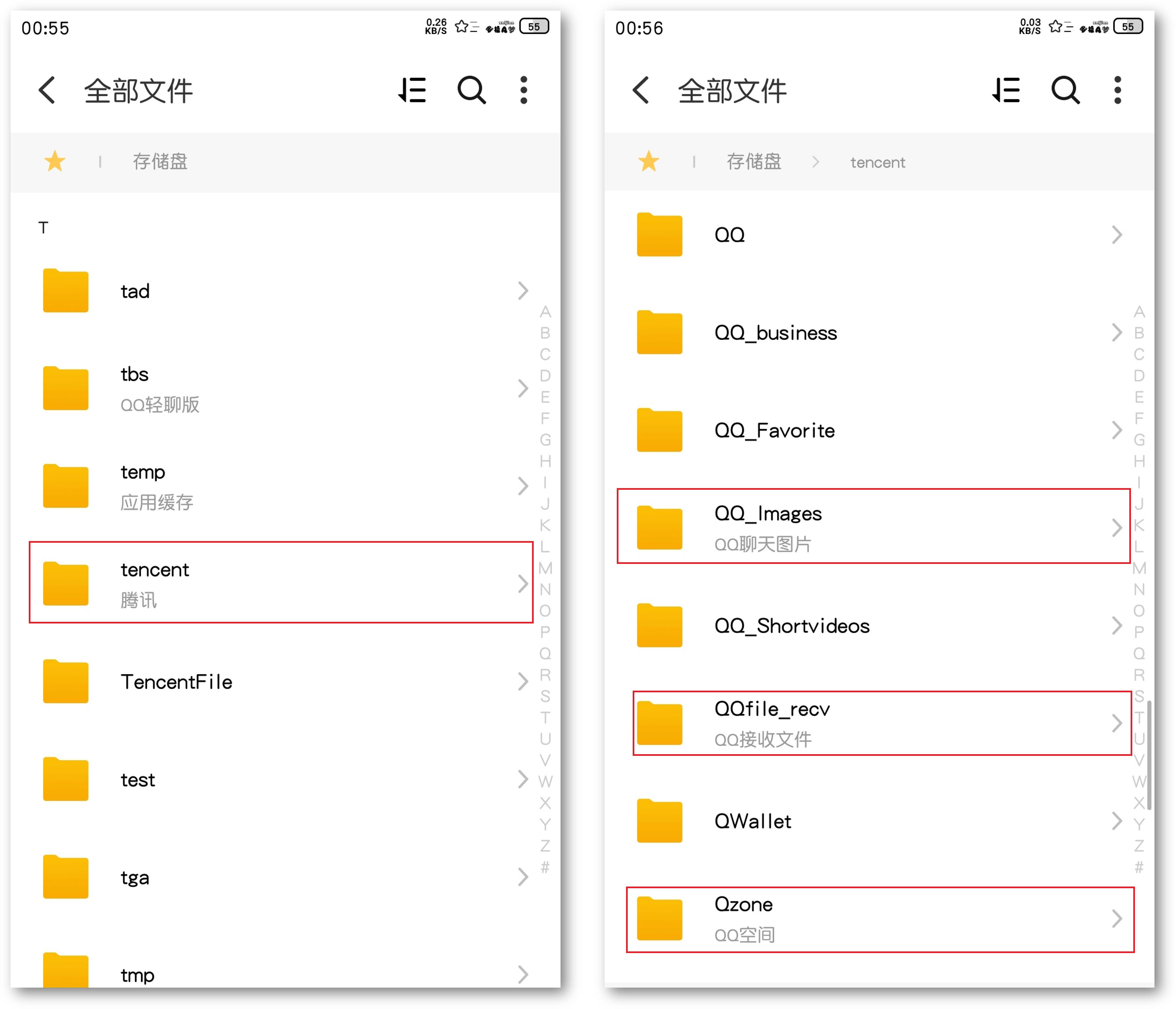
Task: Open the QQ_Shortvideos folder icon
Action: pos(659,625)
